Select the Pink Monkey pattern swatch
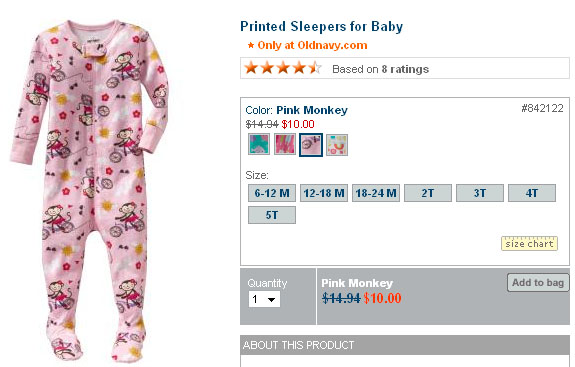 click(x=311, y=144)
